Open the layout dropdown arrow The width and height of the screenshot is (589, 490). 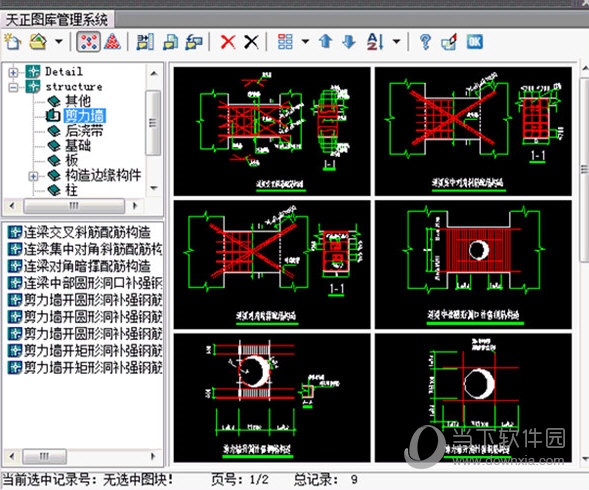click(x=305, y=41)
